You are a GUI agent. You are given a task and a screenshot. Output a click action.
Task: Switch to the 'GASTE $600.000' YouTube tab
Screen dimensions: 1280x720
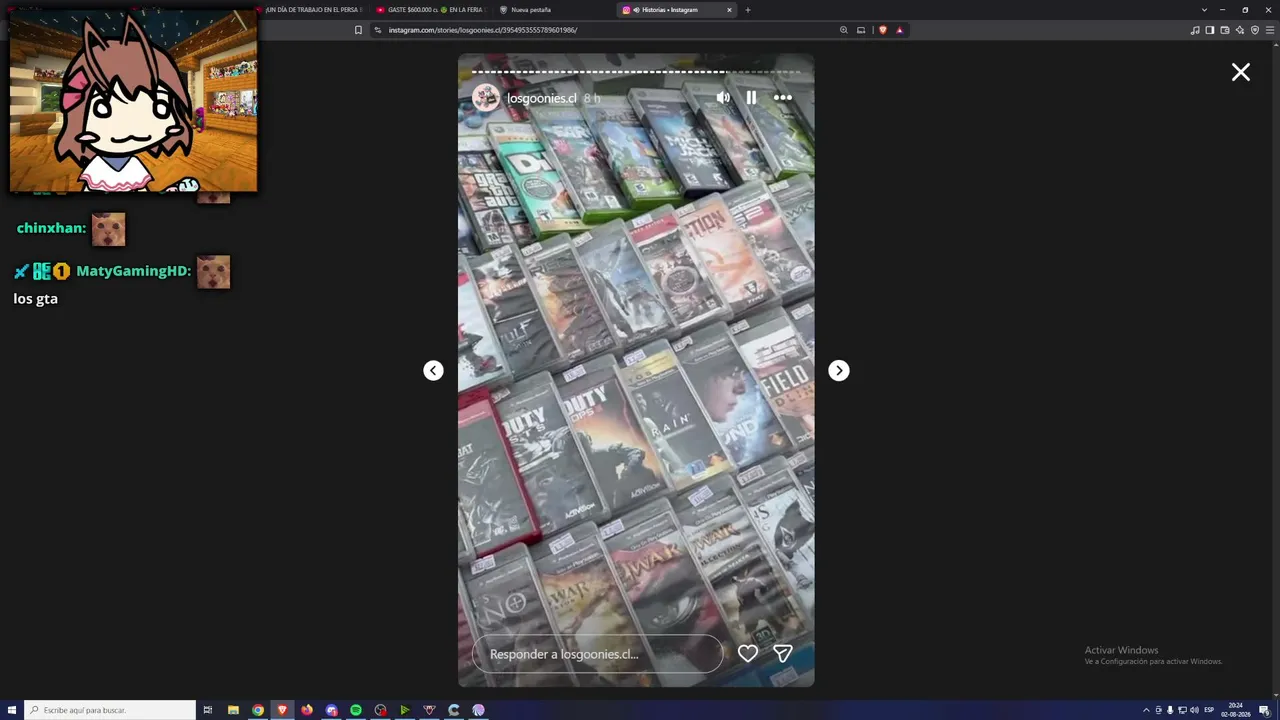pos(430,10)
